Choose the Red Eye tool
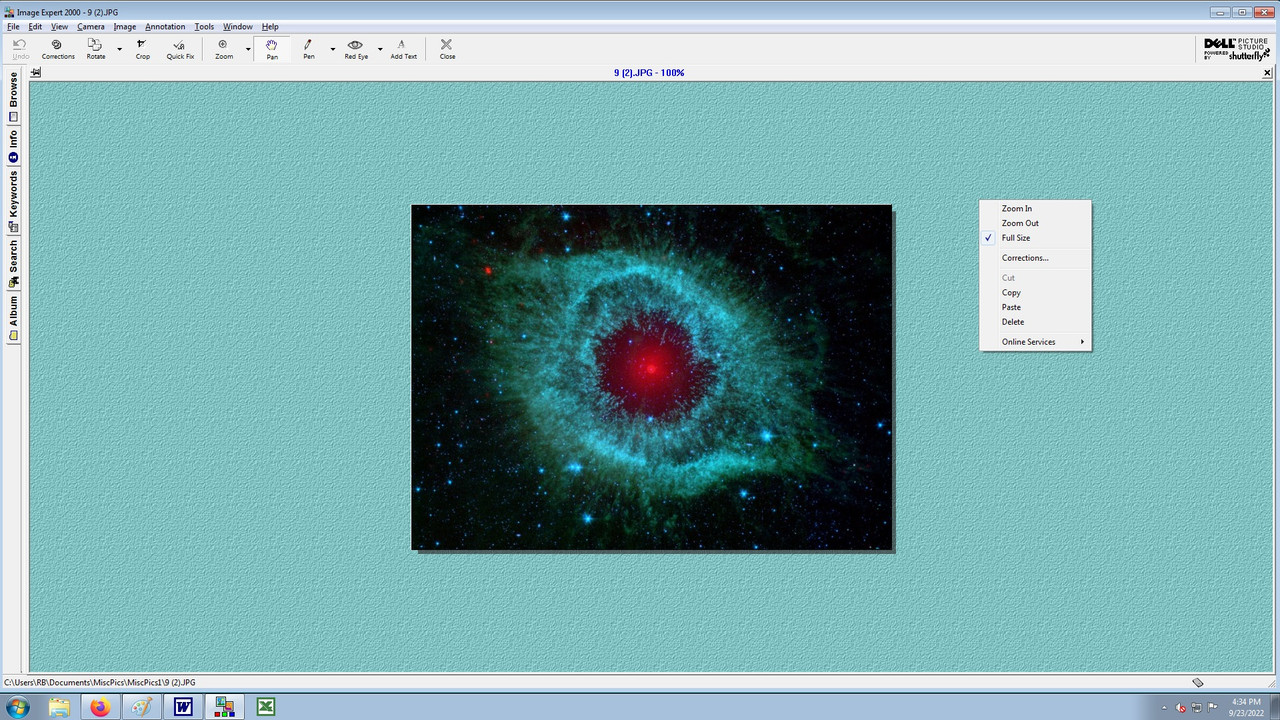 [x=356, y=49]
